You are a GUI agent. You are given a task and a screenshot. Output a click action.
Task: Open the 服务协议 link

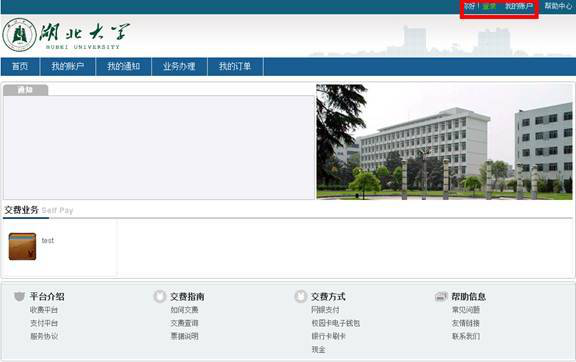[x=44, y=336]
